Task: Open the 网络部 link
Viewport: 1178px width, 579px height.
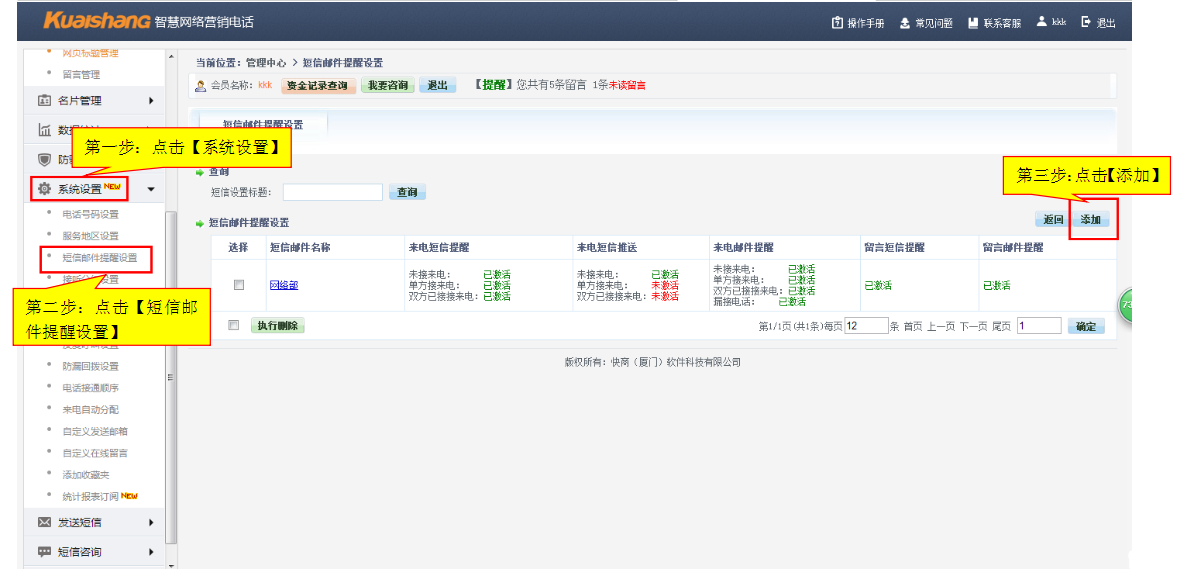Action: (283, 286)
